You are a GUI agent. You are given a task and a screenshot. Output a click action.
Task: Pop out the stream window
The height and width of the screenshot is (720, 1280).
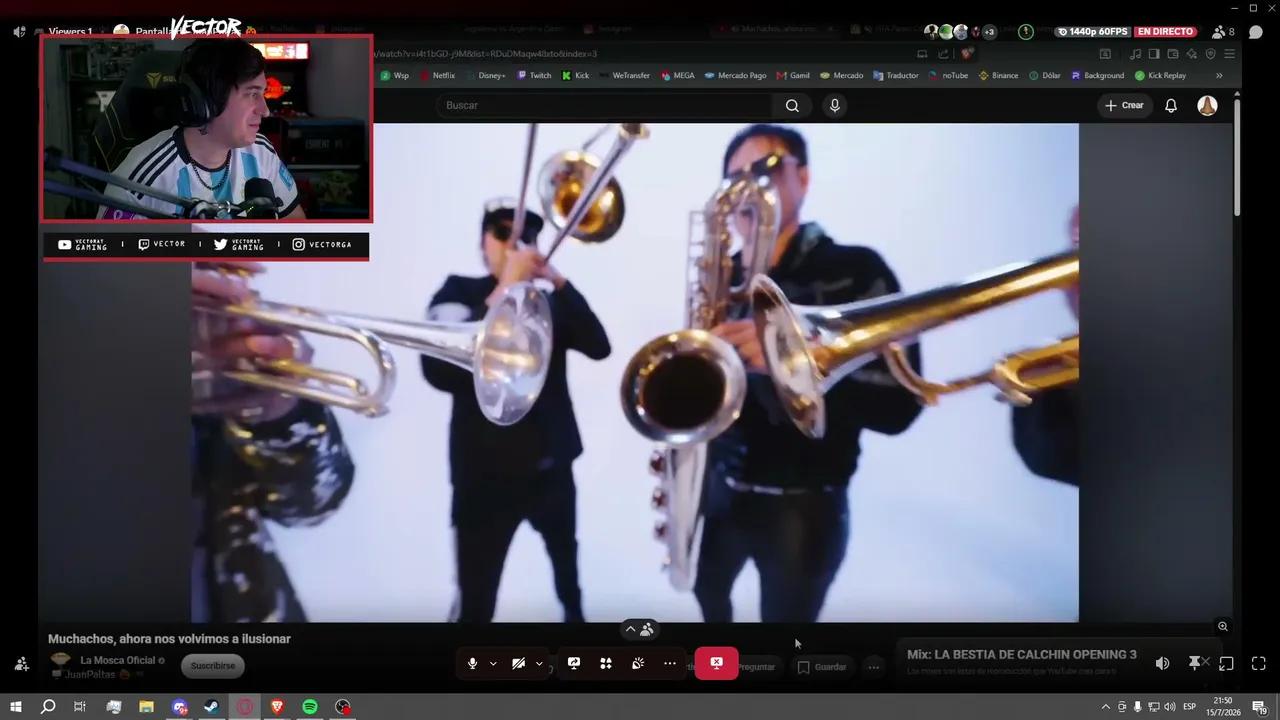tap(1226, 663)
